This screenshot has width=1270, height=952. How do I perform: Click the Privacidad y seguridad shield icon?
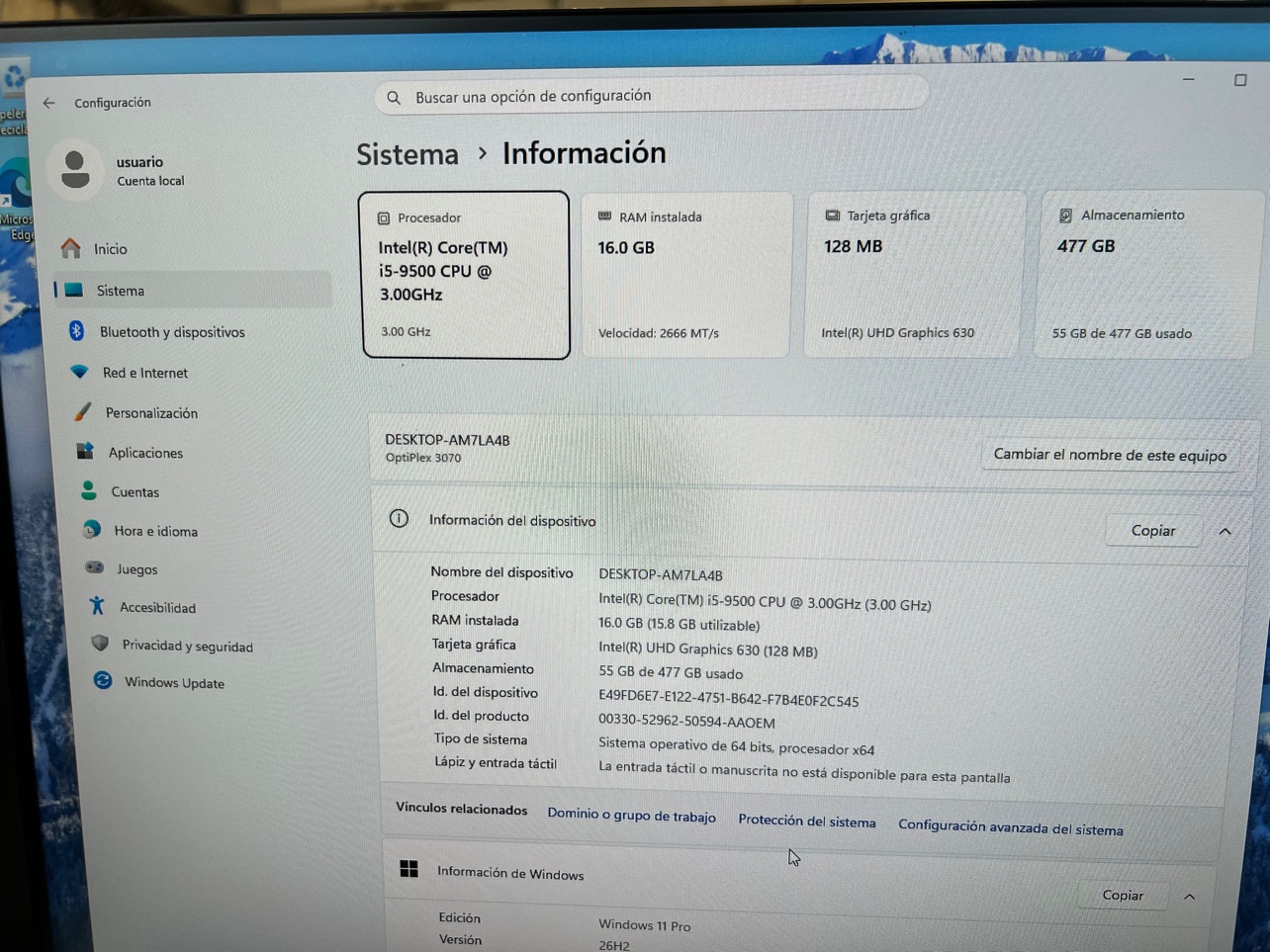tap(100, 645)
